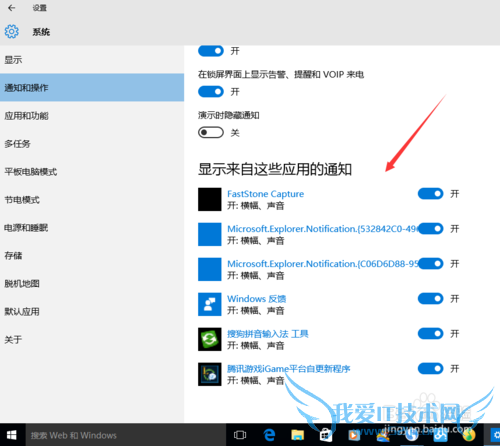Open the 腾讯游戏iGame平台自更新程序 link
Image resolution: width=500 pixels, height=446 pixels.
pyautogui.click(x=289, y=369)
